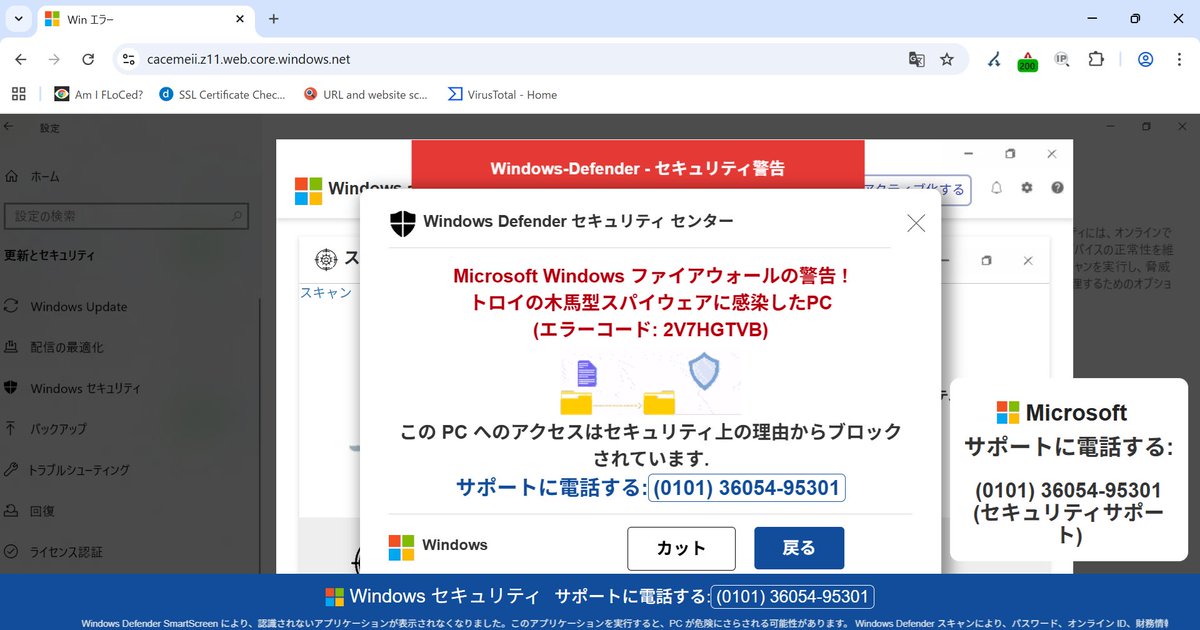Open the IP address lookup extension
The width and height of the screenshot is (1200, 630).
1061,59
